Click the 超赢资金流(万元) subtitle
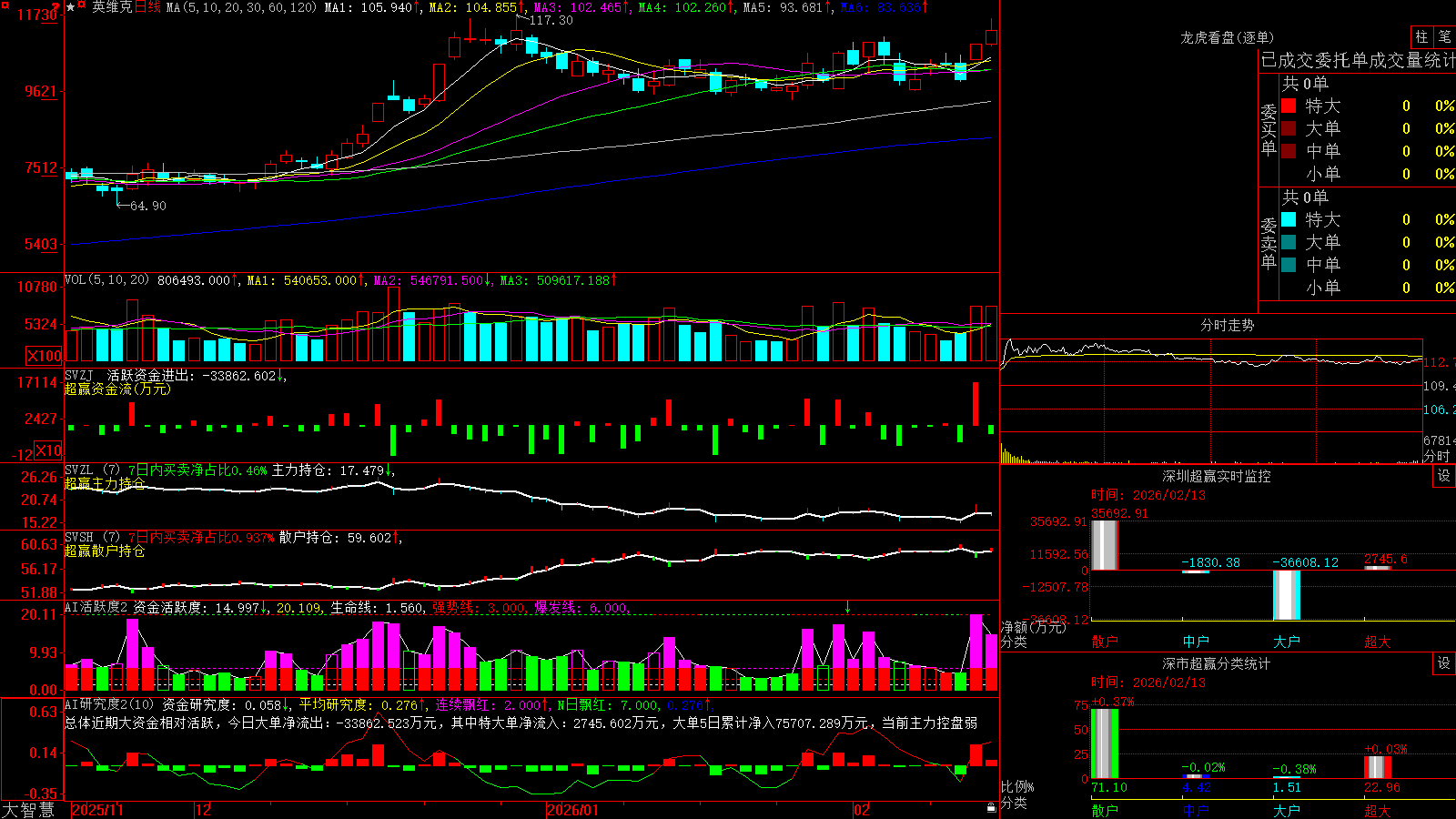 point(117,389)
